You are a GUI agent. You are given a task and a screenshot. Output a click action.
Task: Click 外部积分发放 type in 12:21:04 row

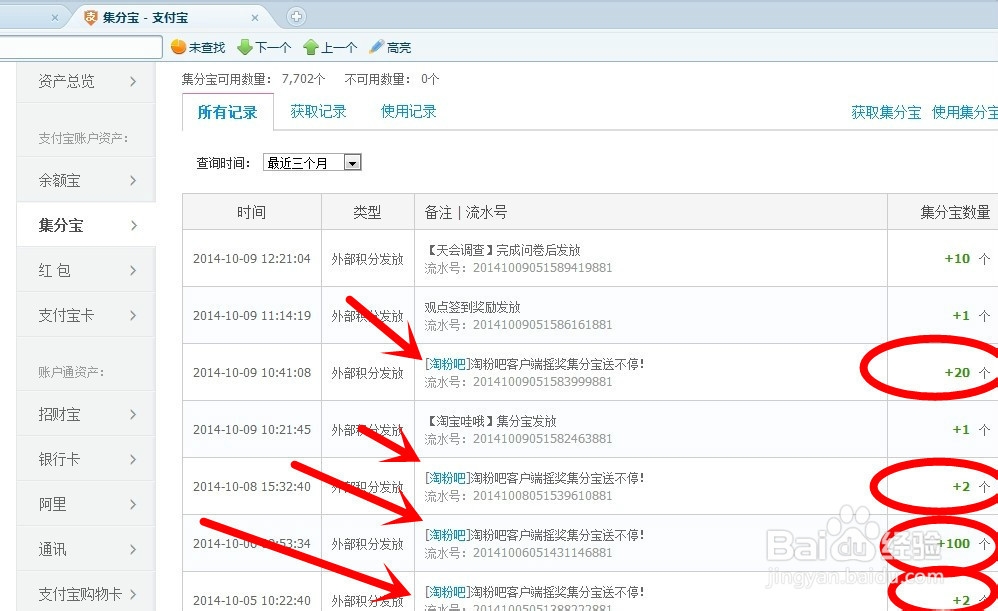(367, 259)
